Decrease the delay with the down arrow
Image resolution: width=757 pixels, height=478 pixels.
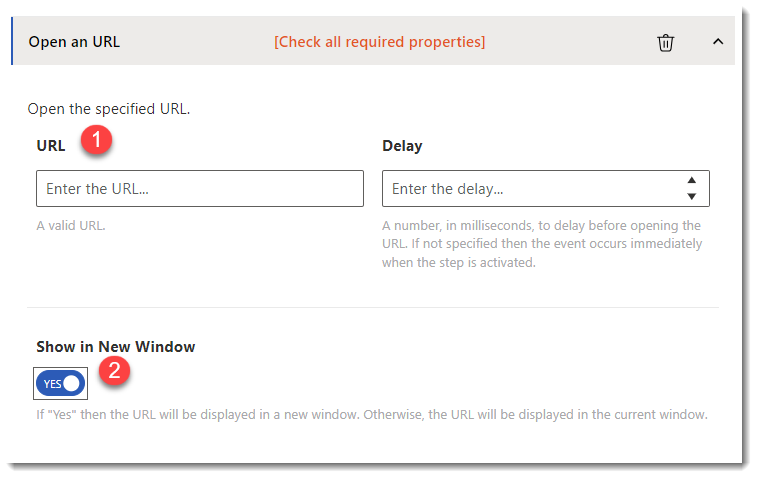click(x=690, y=196)
